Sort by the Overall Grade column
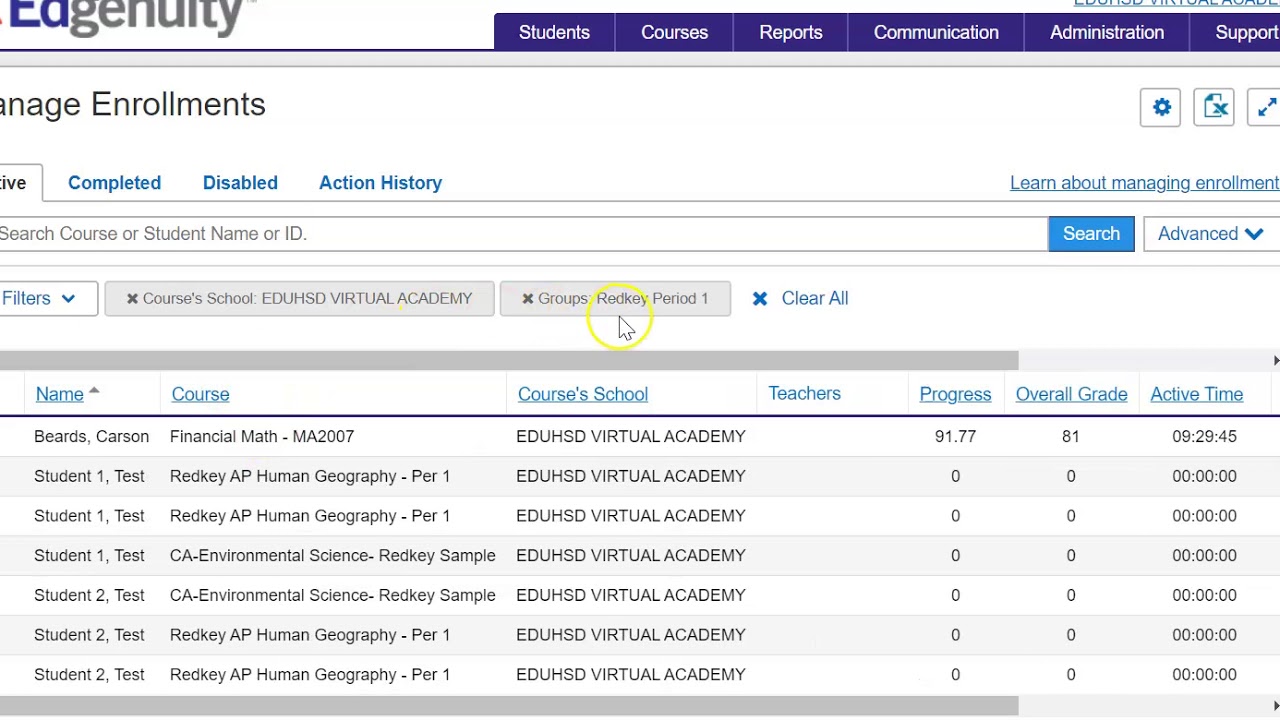 [x=1071, y=394]
